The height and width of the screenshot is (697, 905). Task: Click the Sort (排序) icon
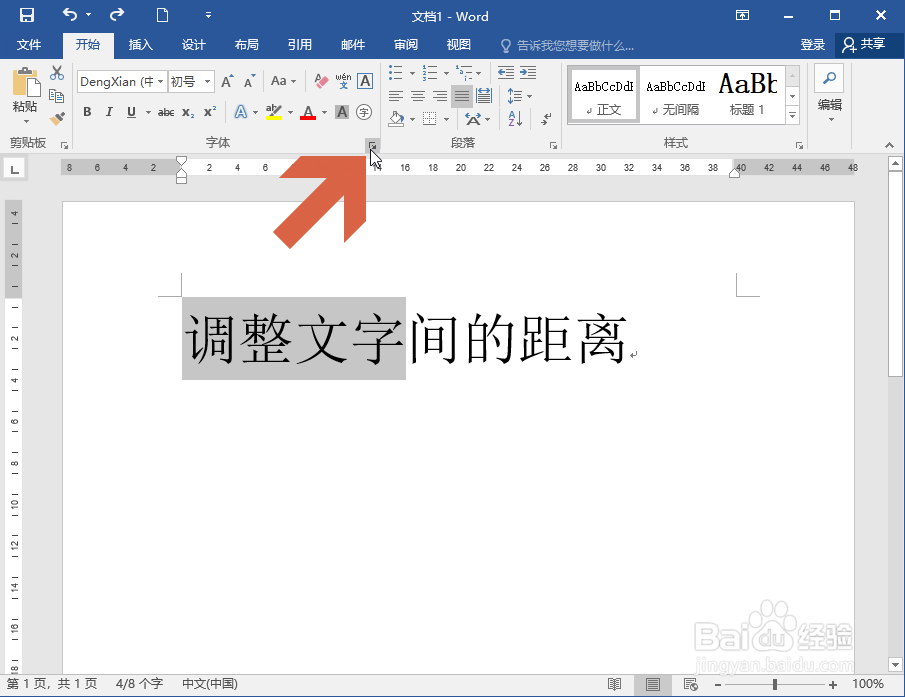(x=514, y=118)
